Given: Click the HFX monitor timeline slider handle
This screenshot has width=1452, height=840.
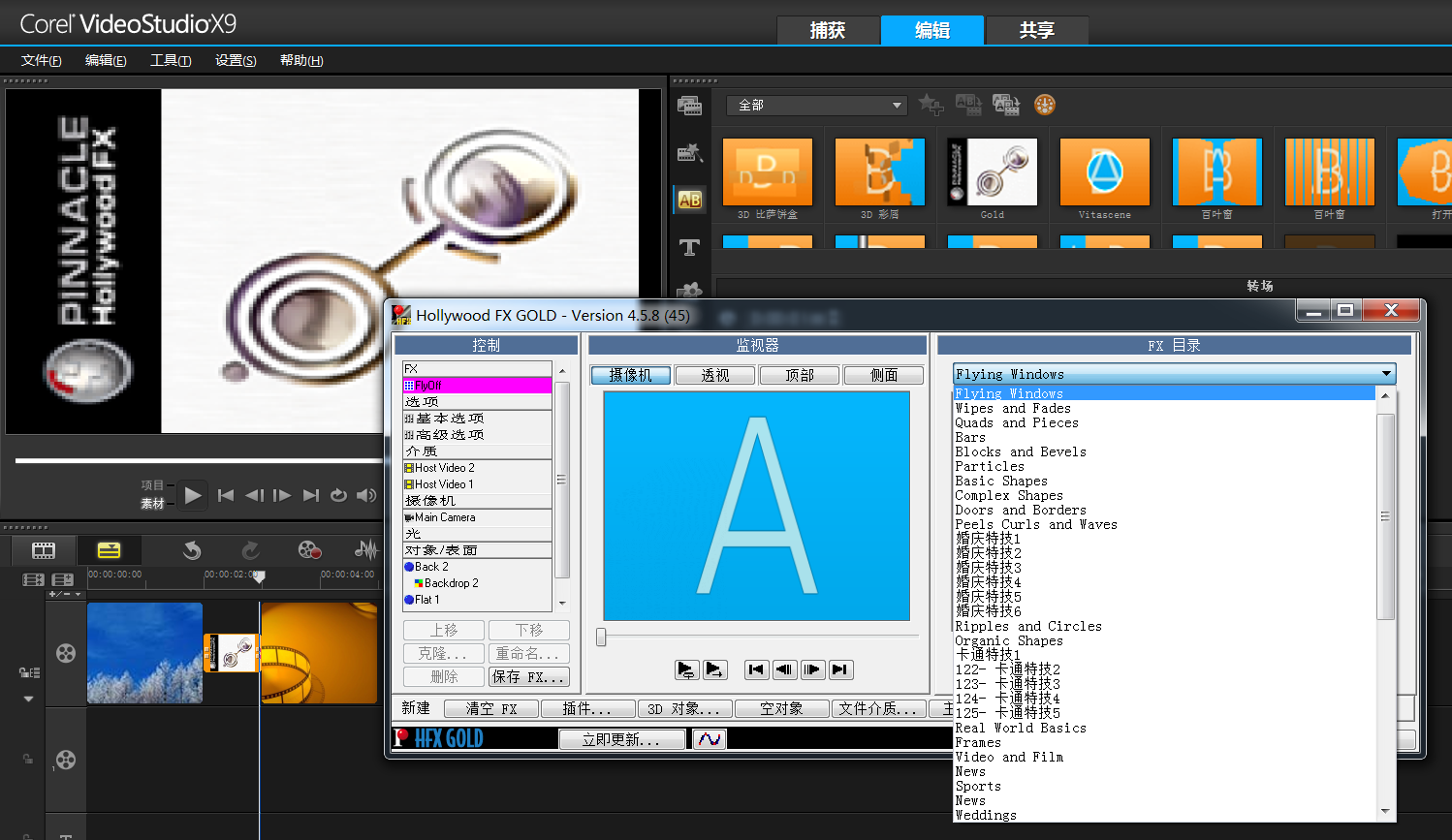Looking at the screenshot, I should [601, 637].
